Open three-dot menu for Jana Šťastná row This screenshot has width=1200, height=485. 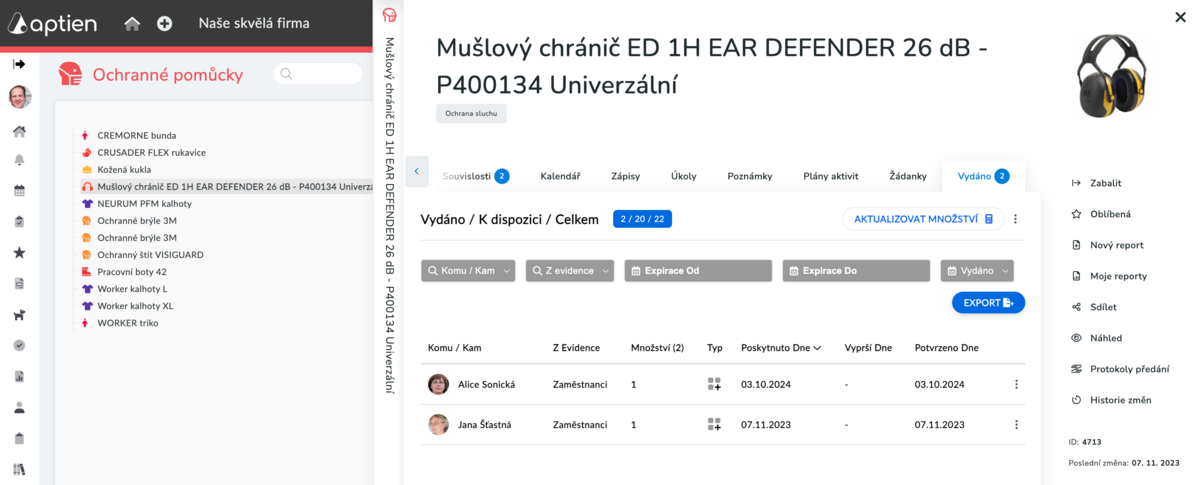(1016, 424)
